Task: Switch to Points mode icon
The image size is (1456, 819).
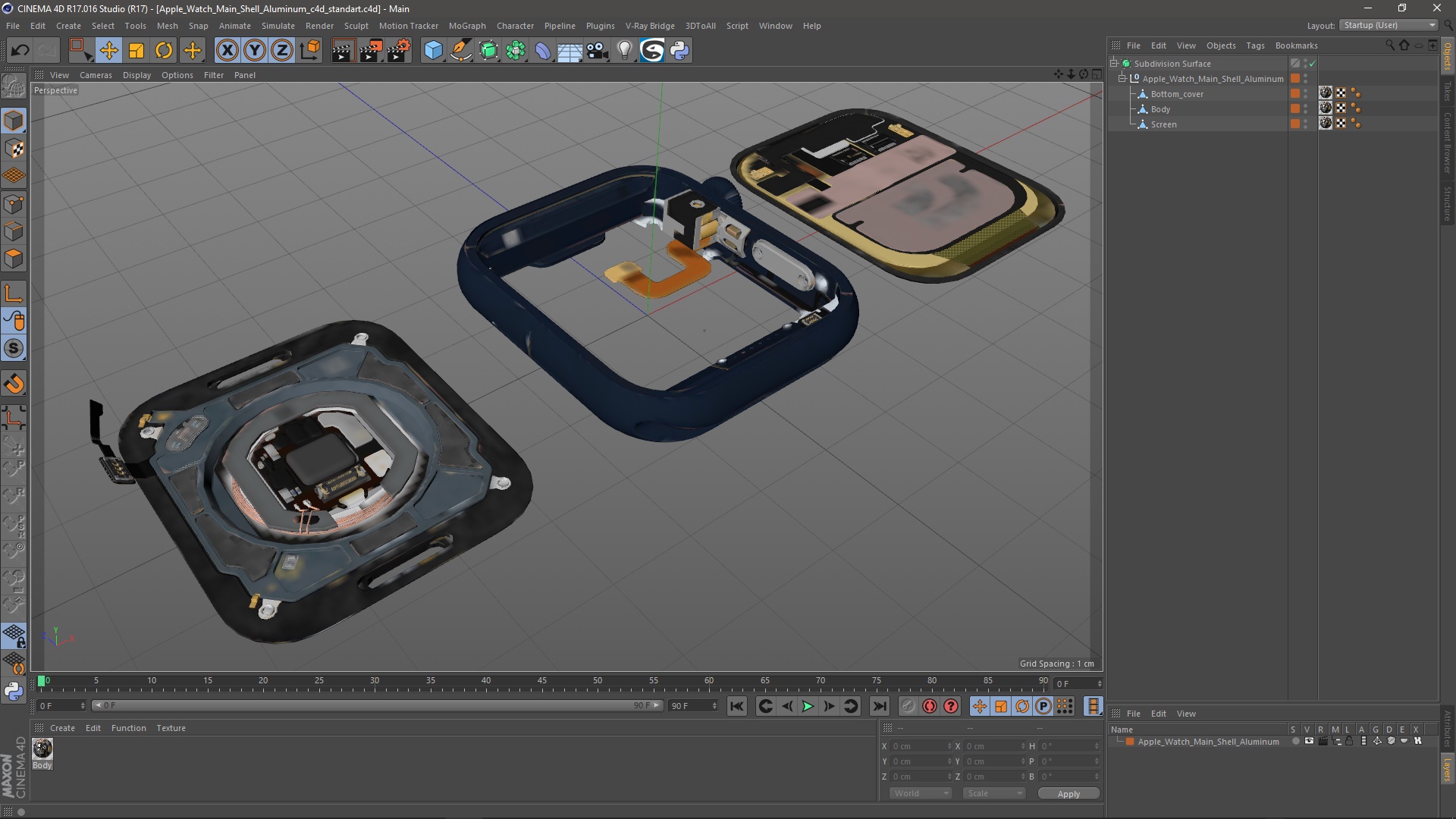Action: (x=14, y=203)
